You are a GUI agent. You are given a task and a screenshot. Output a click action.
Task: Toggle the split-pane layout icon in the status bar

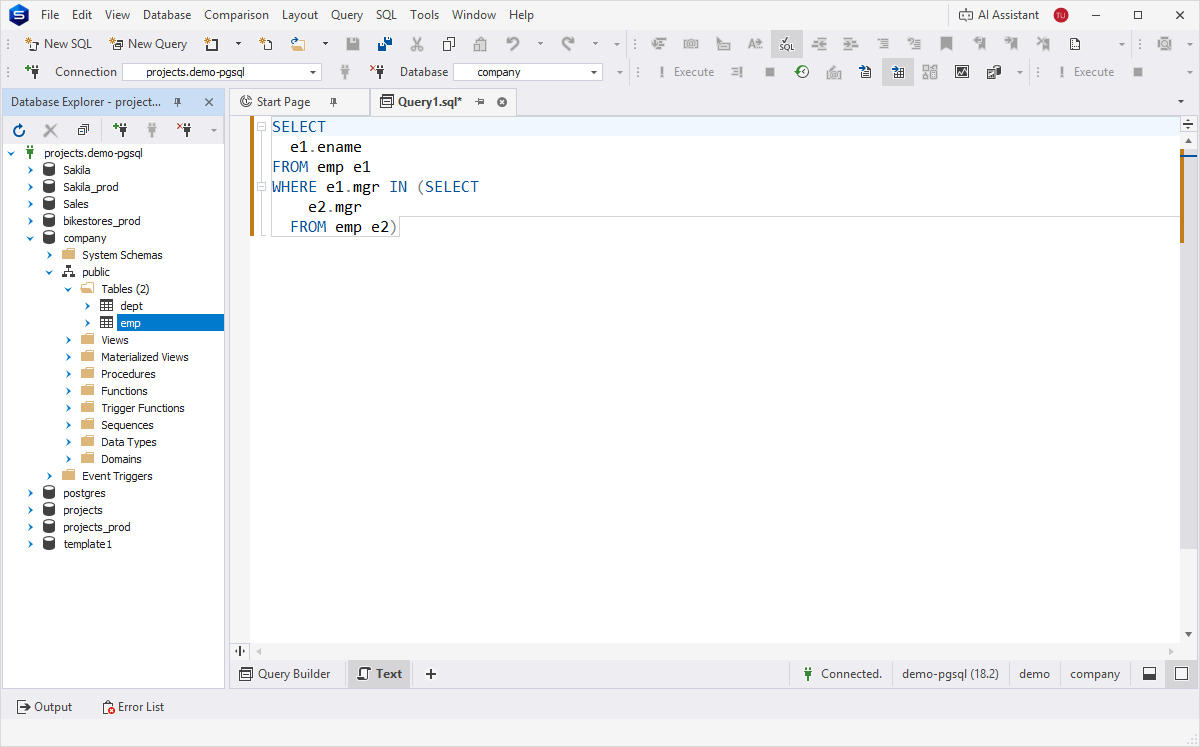[x=1150, y=674]
